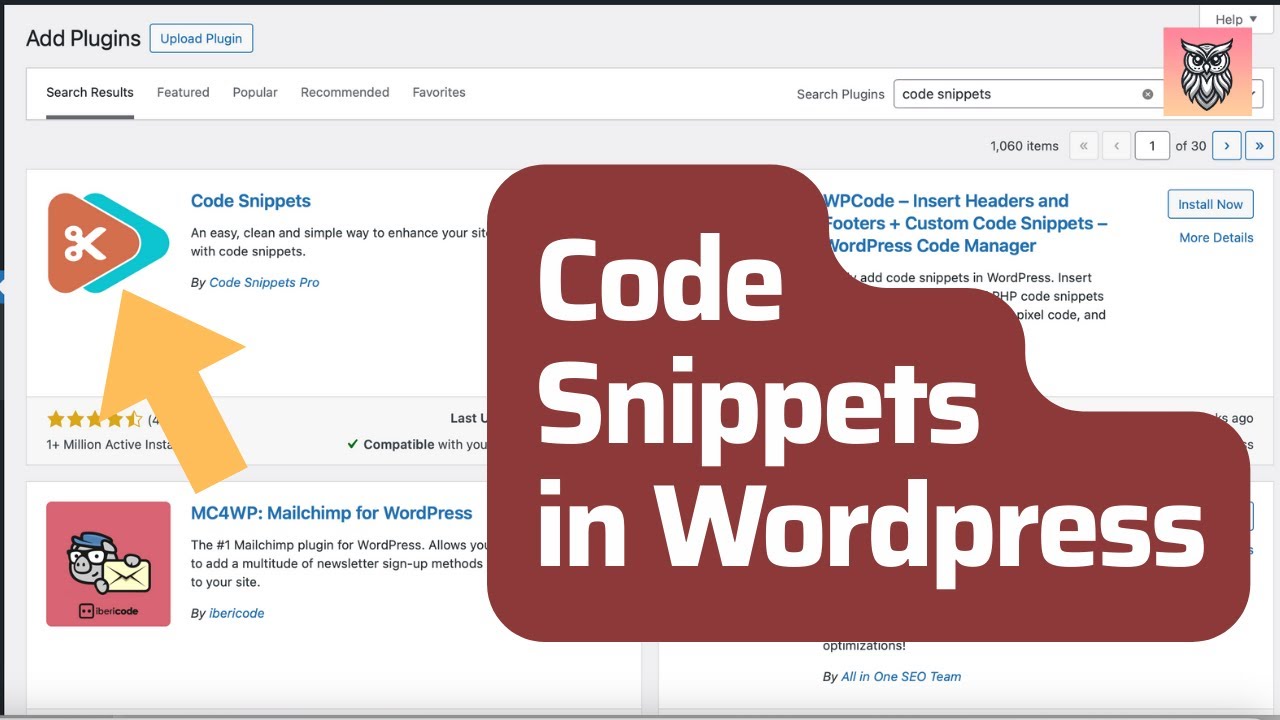Open the All in One SEO Team link
This screenshot has width=1280, height=720.
click(x=901, y=677)
